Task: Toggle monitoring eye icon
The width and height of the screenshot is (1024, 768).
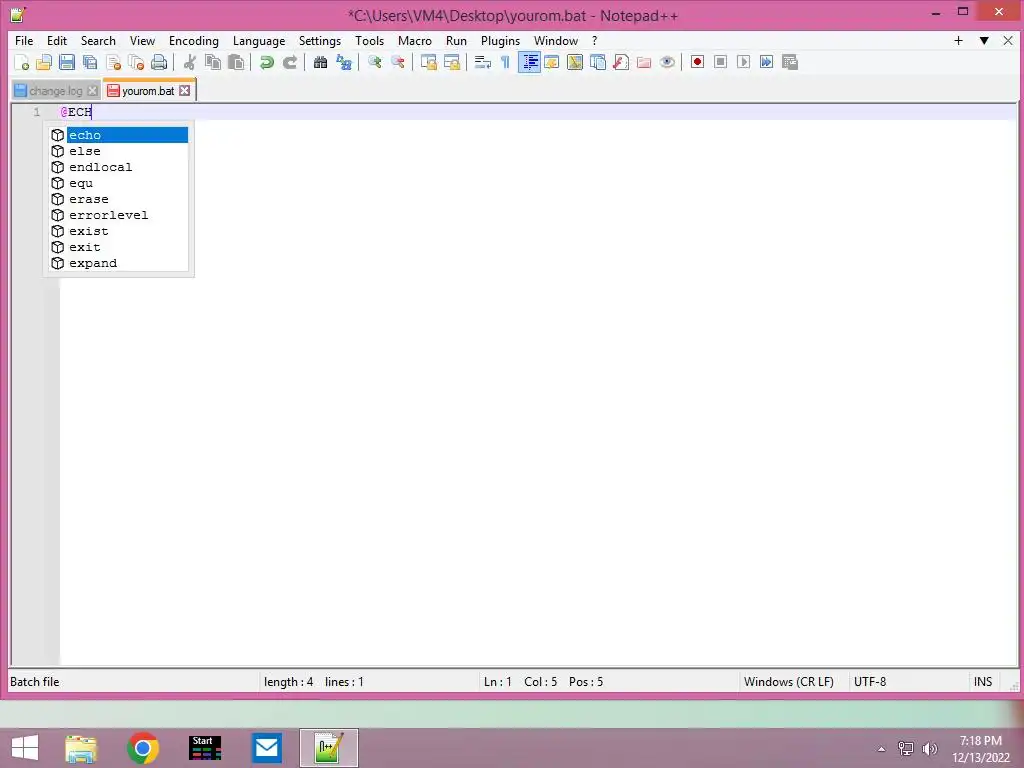Action: (667, 62)
